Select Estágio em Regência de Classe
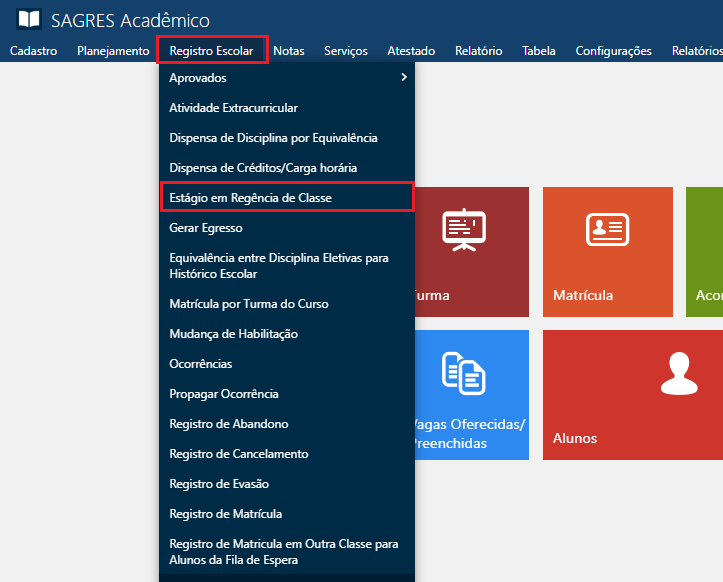 click(250, 198)
